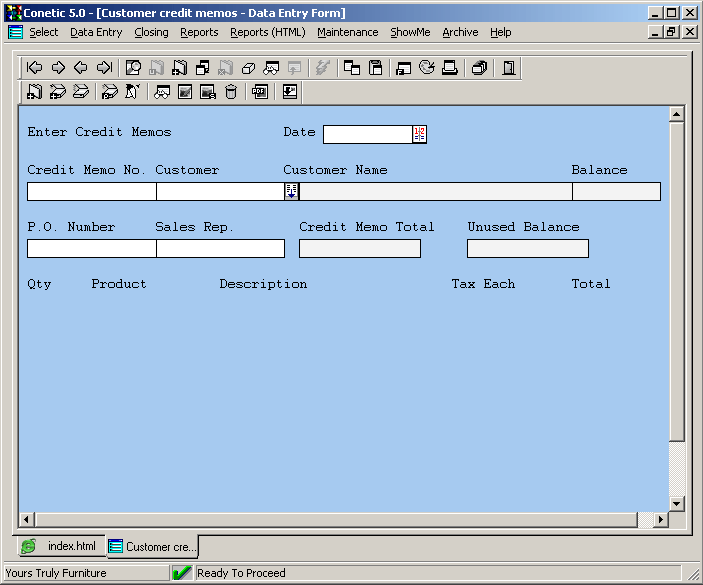Click the Credit Memo No. input field

(91, 191)
